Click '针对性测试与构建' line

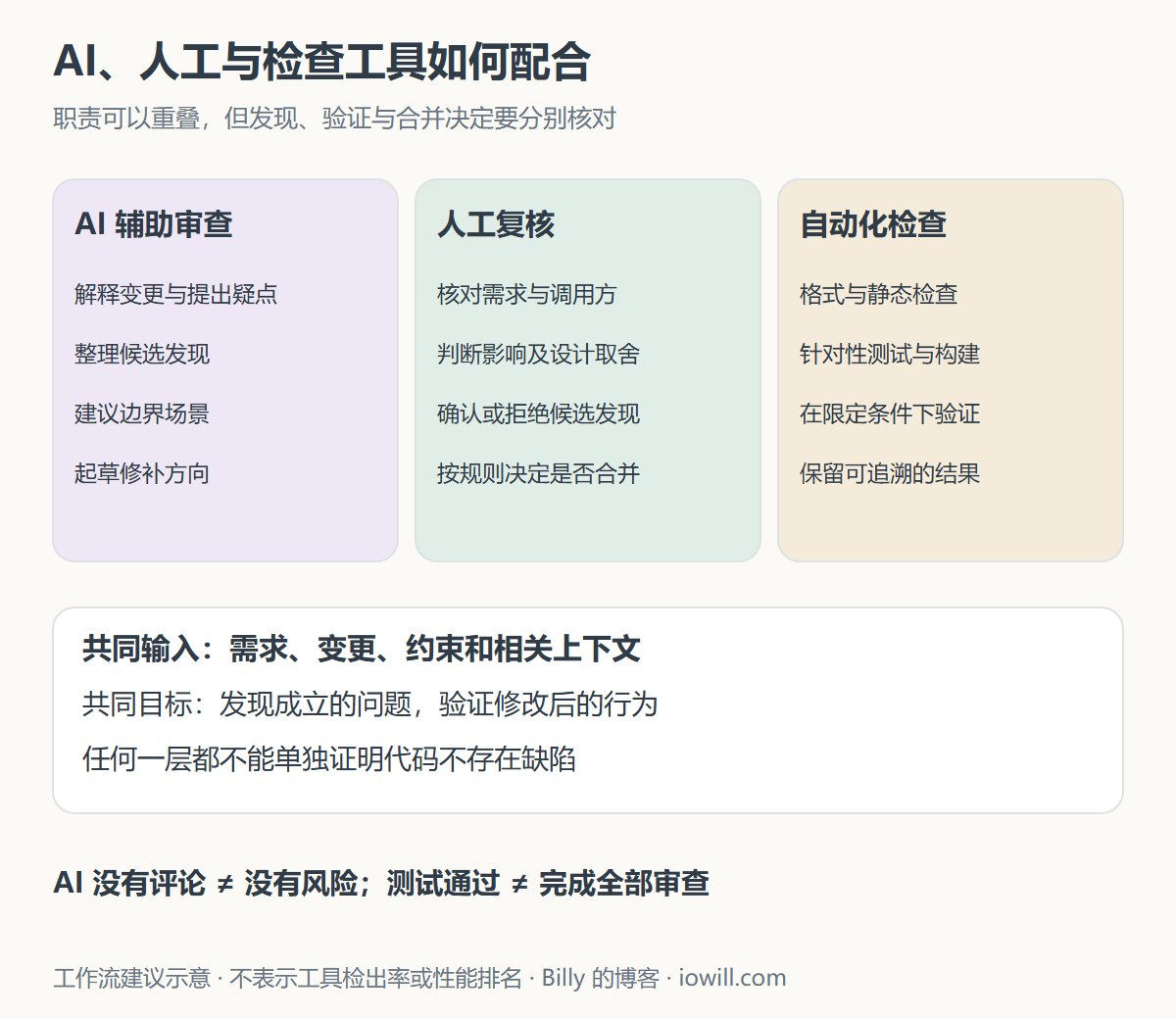pyautogui.click(x=890, y=354)
